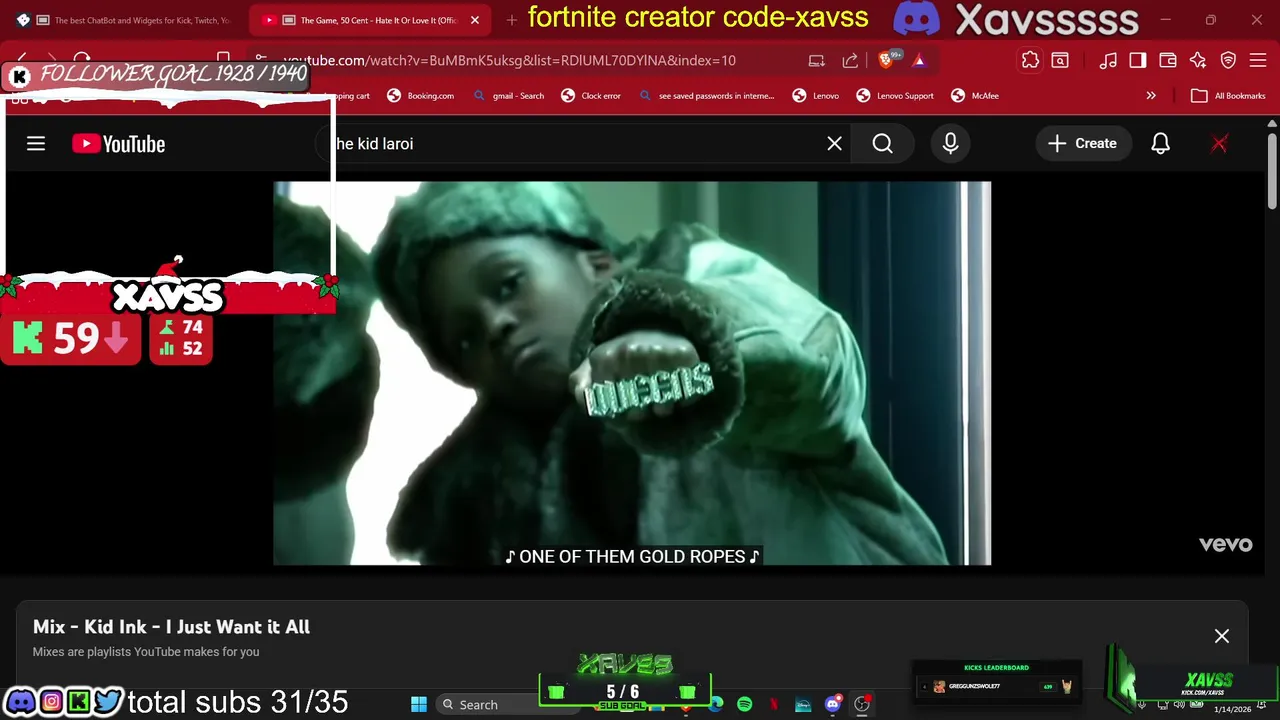The image size is (1280, 720).
Task: Open Spotify from the taskbar
Action: click(745, 704)
